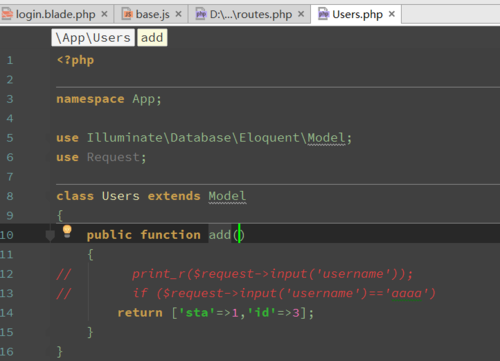500x361 pixels.
Task: Click the \App\Users breadcrumb
Action: [93, 38]
